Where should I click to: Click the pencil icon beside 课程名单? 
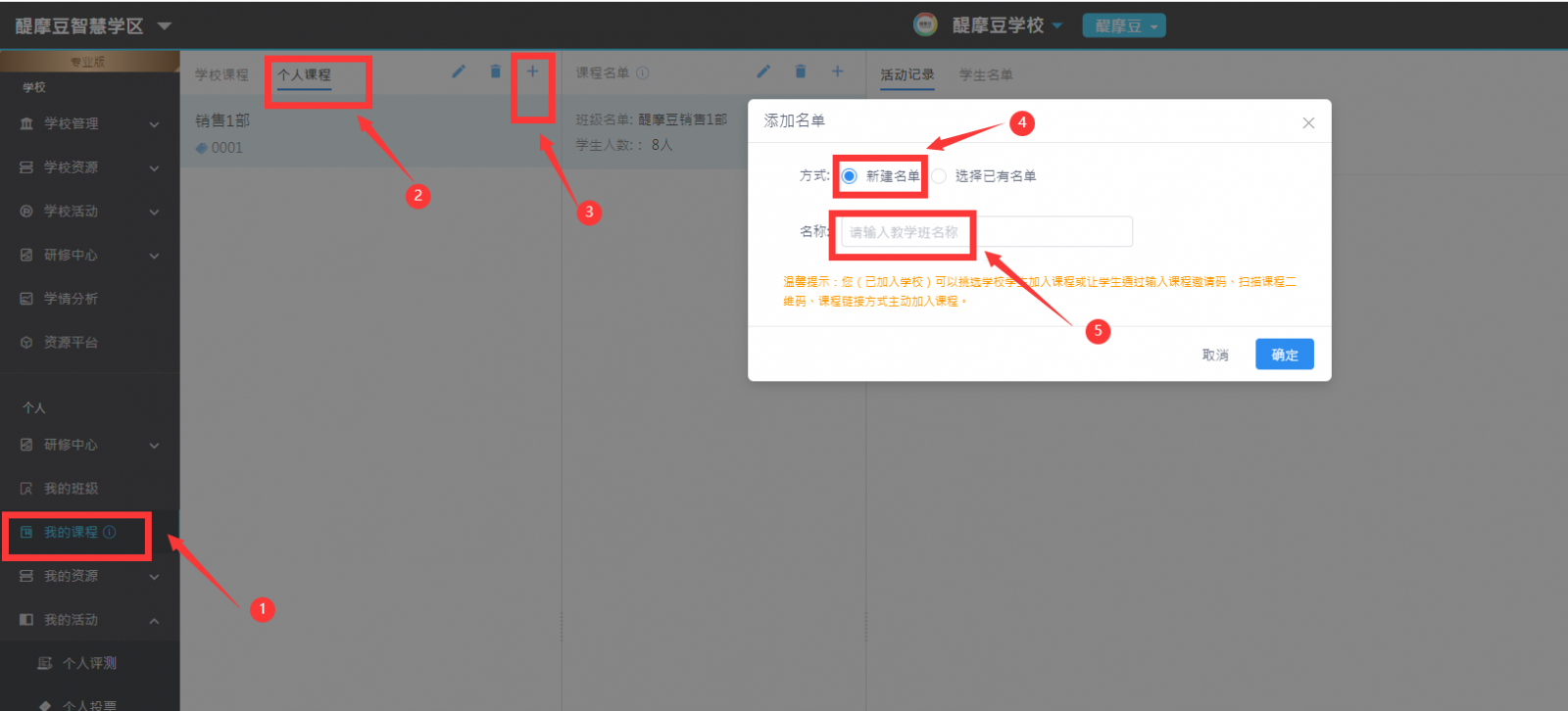(x=763, y=71)
